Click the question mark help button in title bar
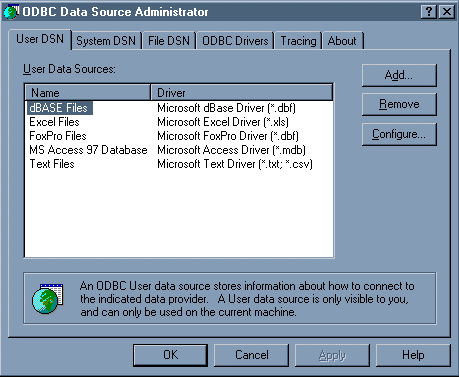Viewport: 459px width, 377px height. tap(429, 12)
